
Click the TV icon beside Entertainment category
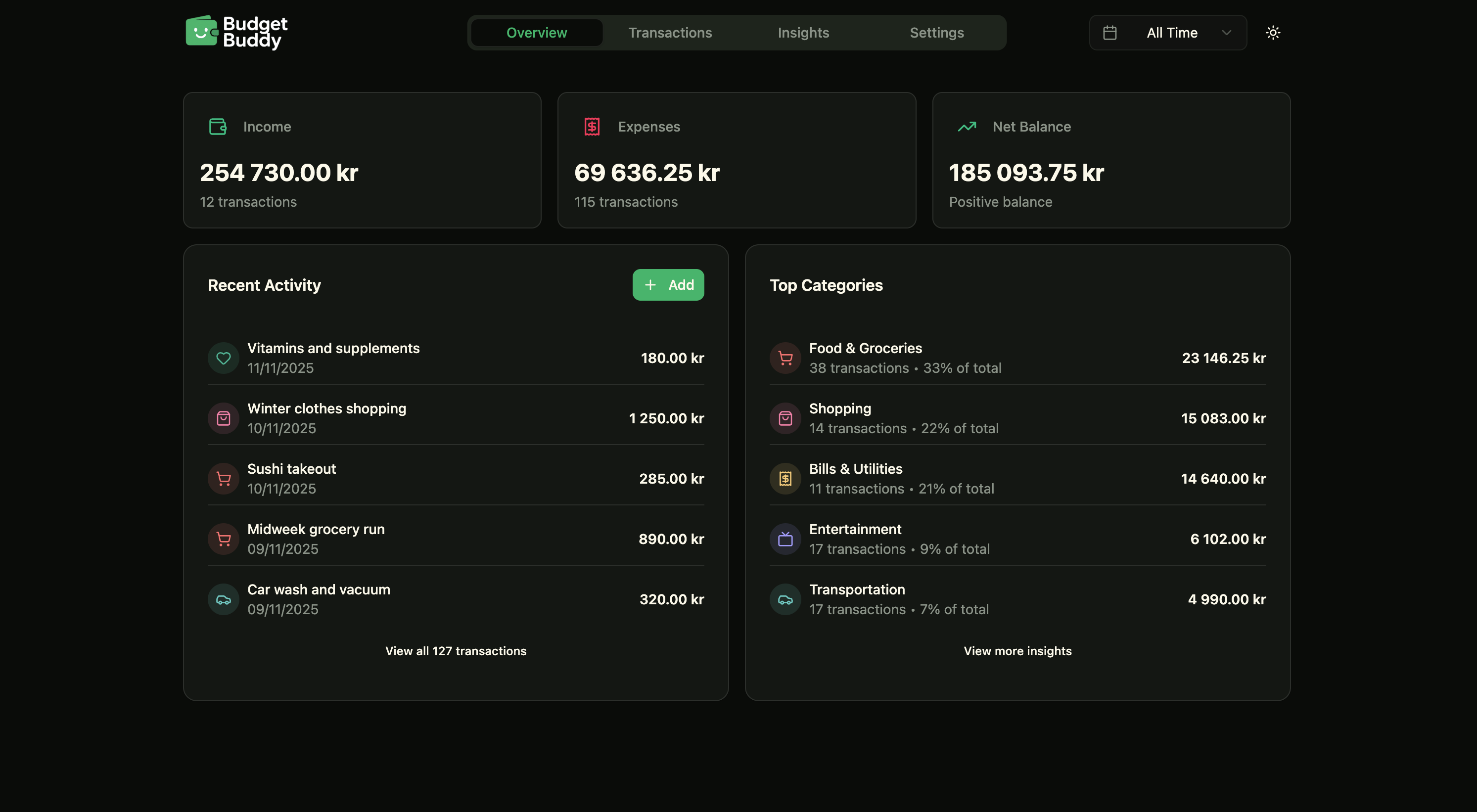click(785, 539)
